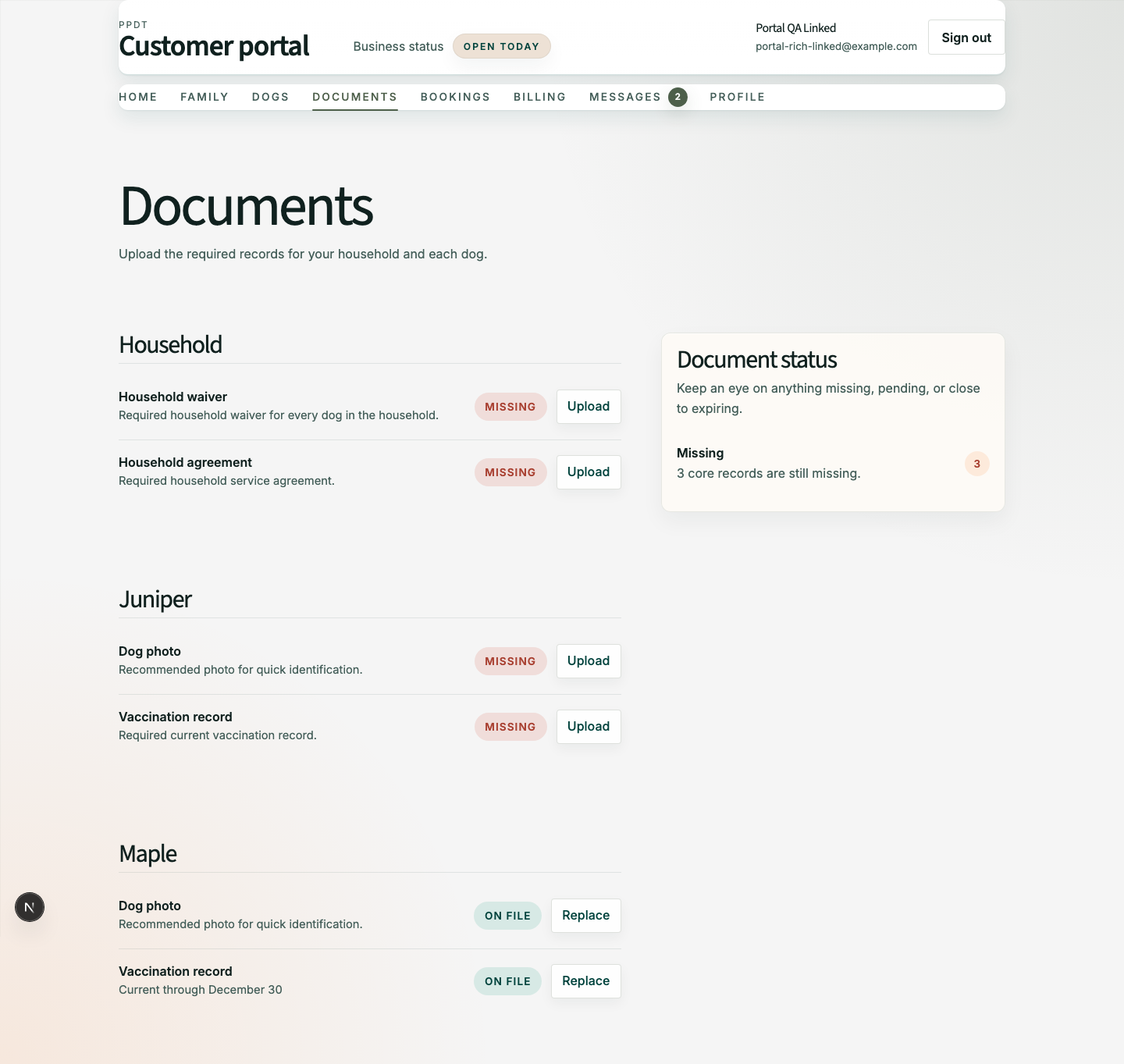Upload the Household agreement document
Screen dimensions: 1124x1064
coord(589,472)
